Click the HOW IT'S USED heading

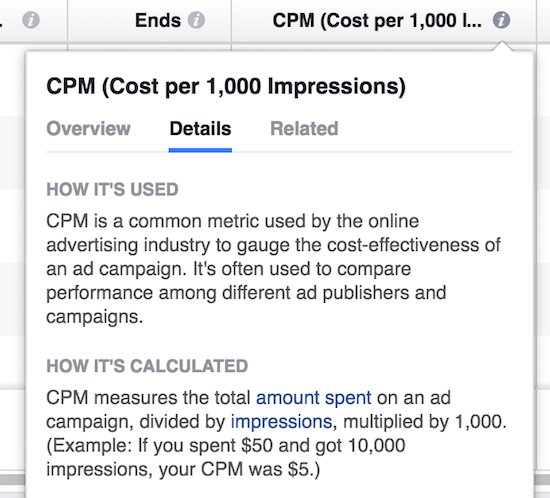click(x=112, y=189)
